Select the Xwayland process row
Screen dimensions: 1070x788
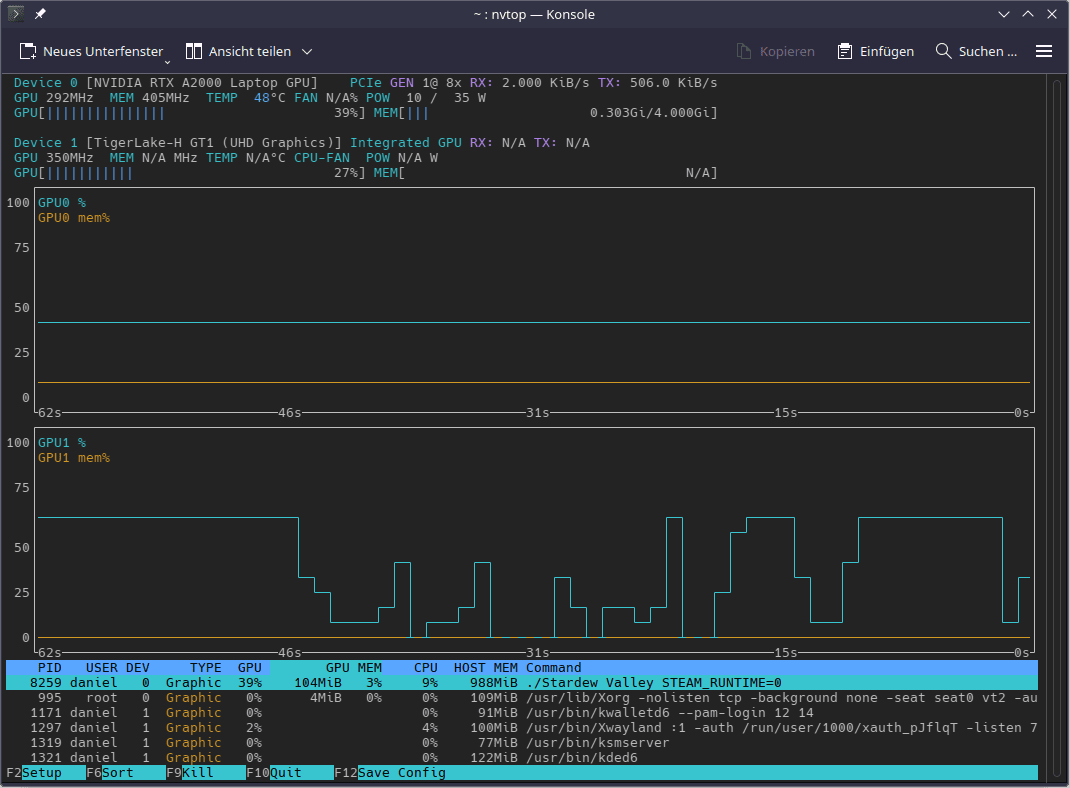522,727
